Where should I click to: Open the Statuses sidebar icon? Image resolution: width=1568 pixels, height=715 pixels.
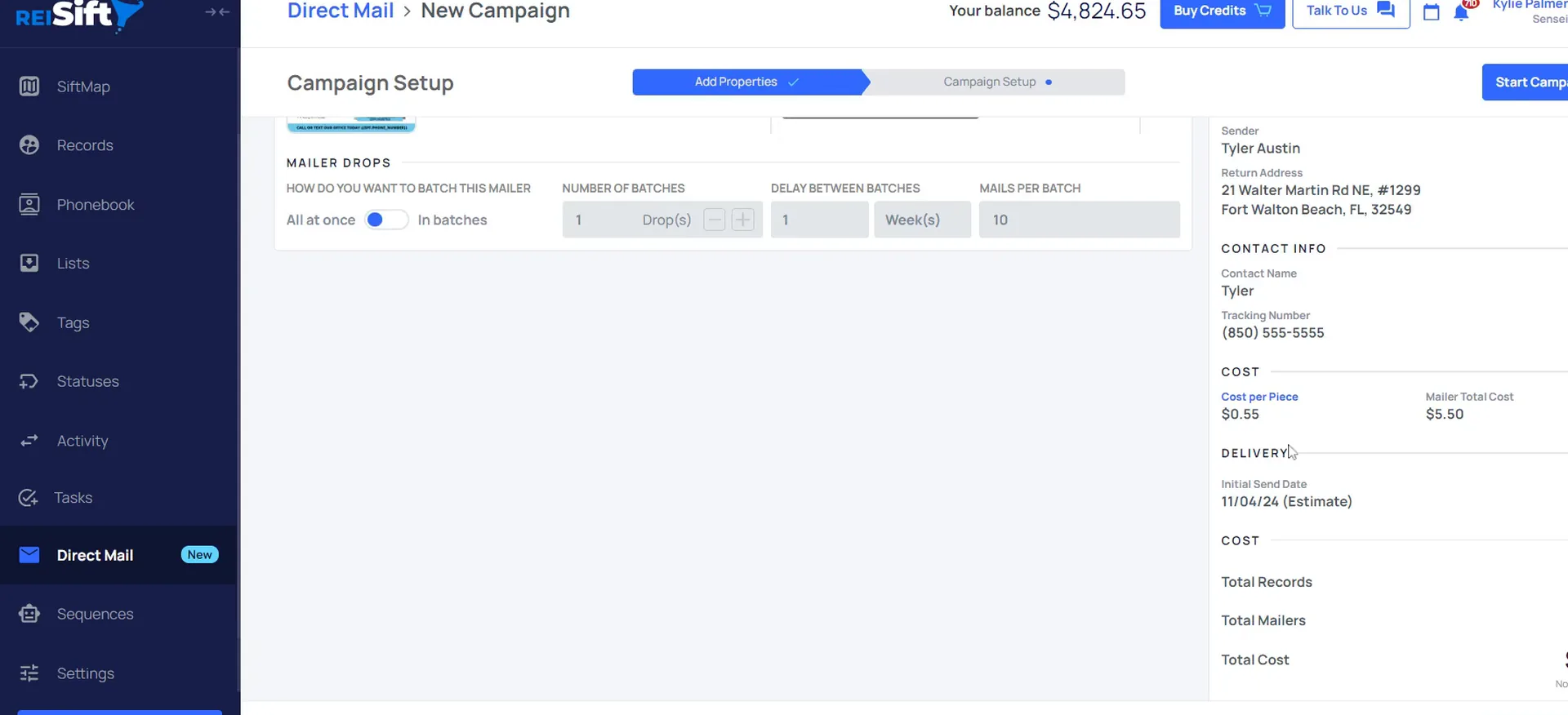coord(29,381)
